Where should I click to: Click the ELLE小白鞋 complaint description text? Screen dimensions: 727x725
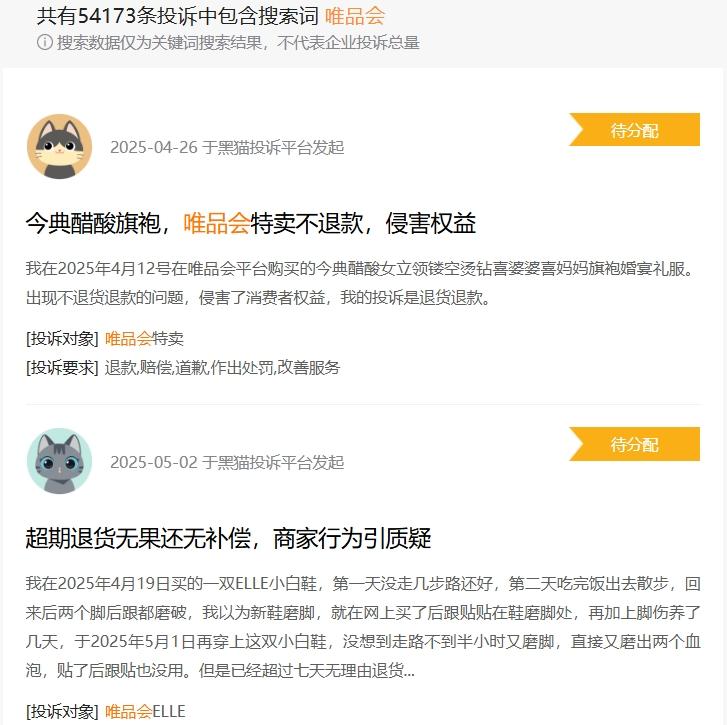[x=363, y=627]
